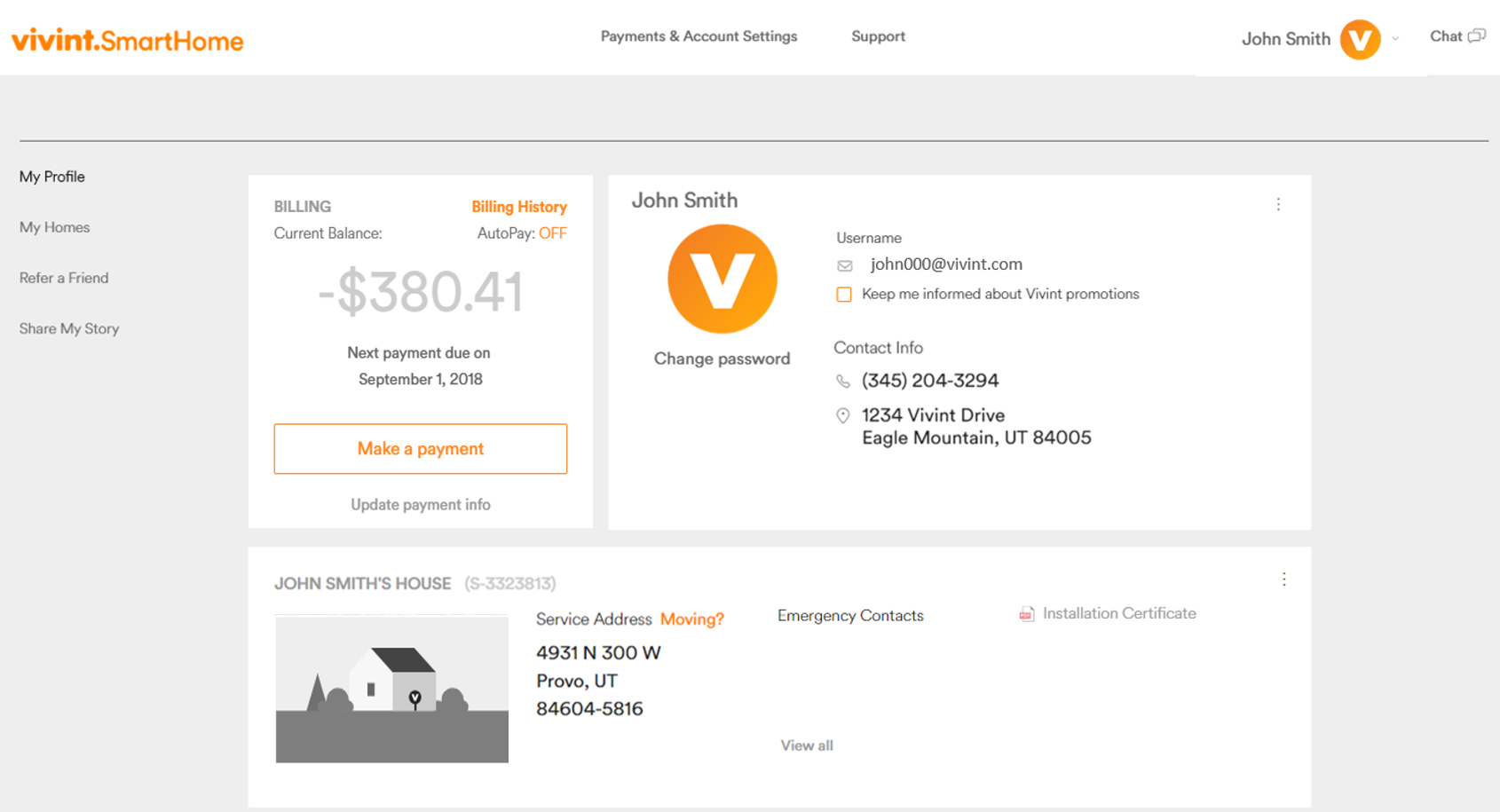Open the Support menu
This screenshot has height=812, width=1500.
tap(878, 36)
